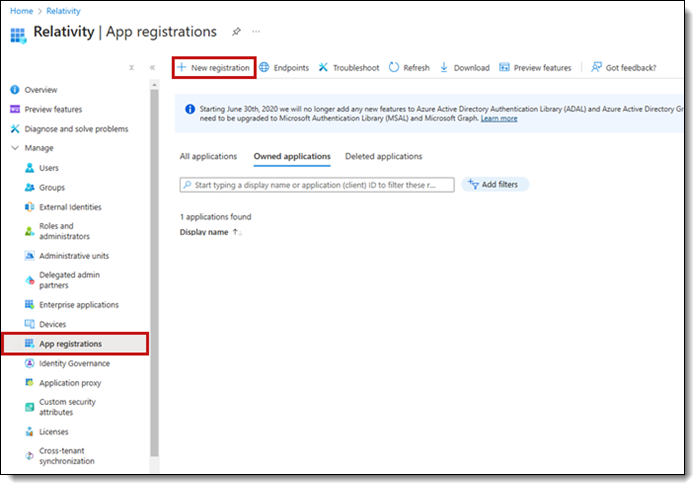
Task: Click the External Identities icon
Action: click(29, 207)
